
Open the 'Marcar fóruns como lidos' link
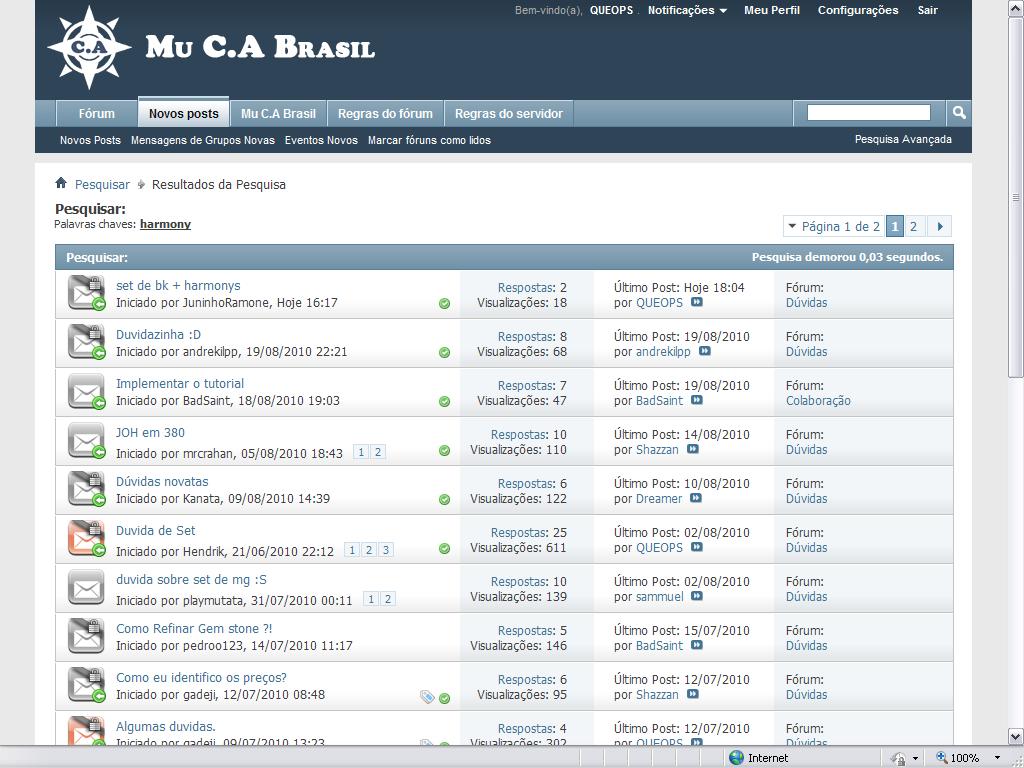click(429, 140)
